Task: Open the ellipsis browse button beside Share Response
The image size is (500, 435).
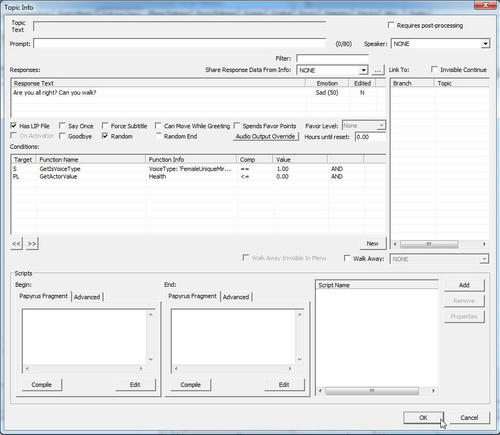Action: [377, 70]
